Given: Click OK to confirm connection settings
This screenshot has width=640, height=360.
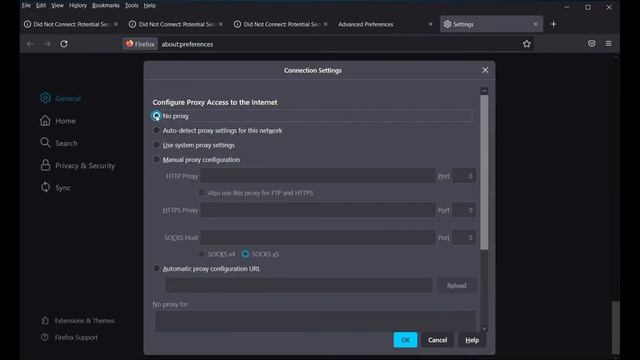Looking at the screenshot, I should click(405, 340).
